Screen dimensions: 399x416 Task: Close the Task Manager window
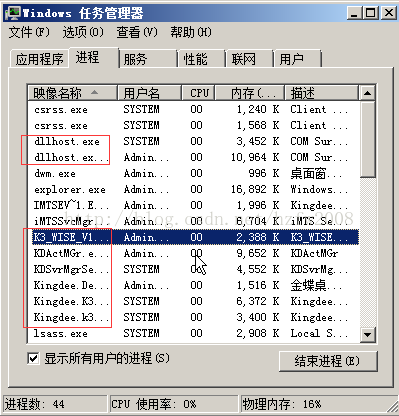388,13
